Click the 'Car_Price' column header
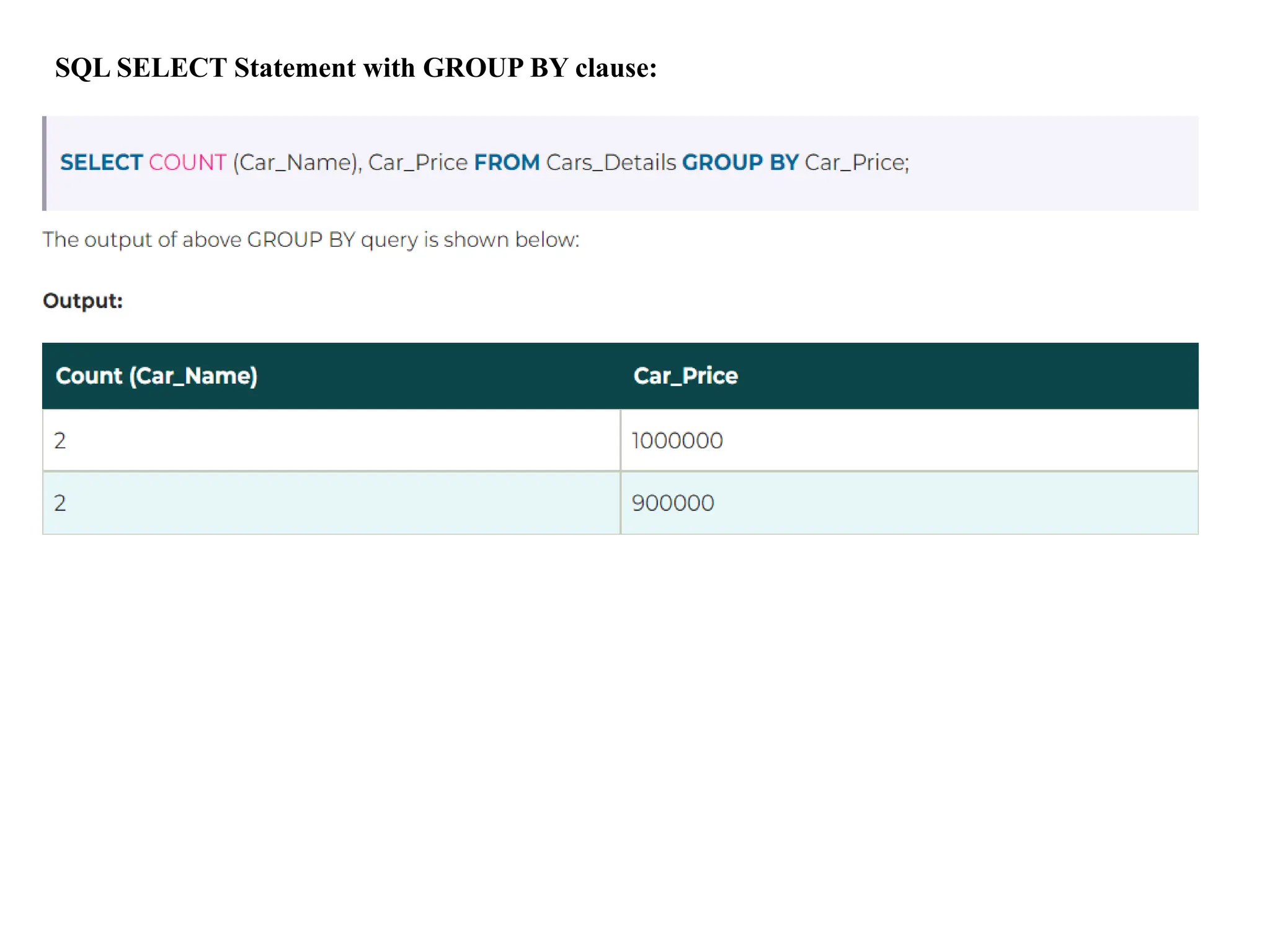Image resolution: width=1270 pixels, height=952 pixels. [909, 376]
